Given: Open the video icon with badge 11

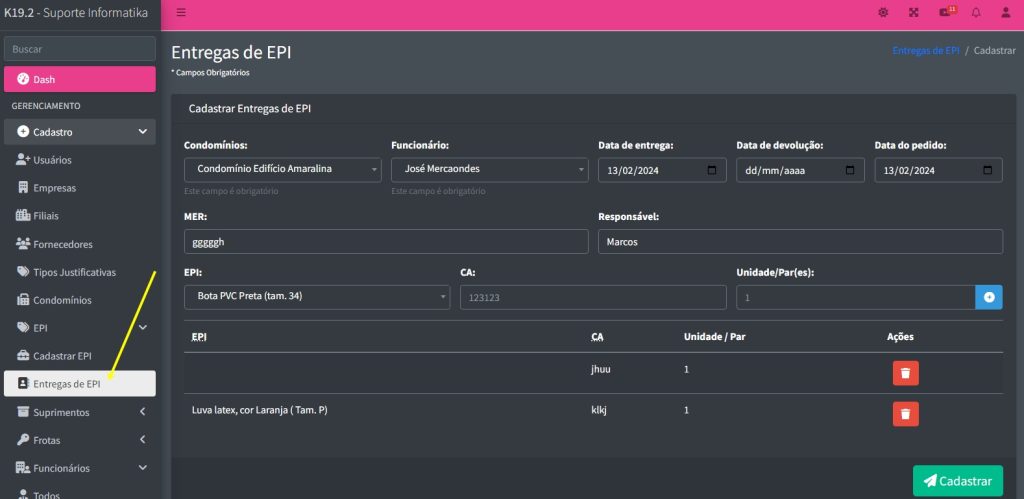Looking at the screenshot, I should tap(945, 13).
